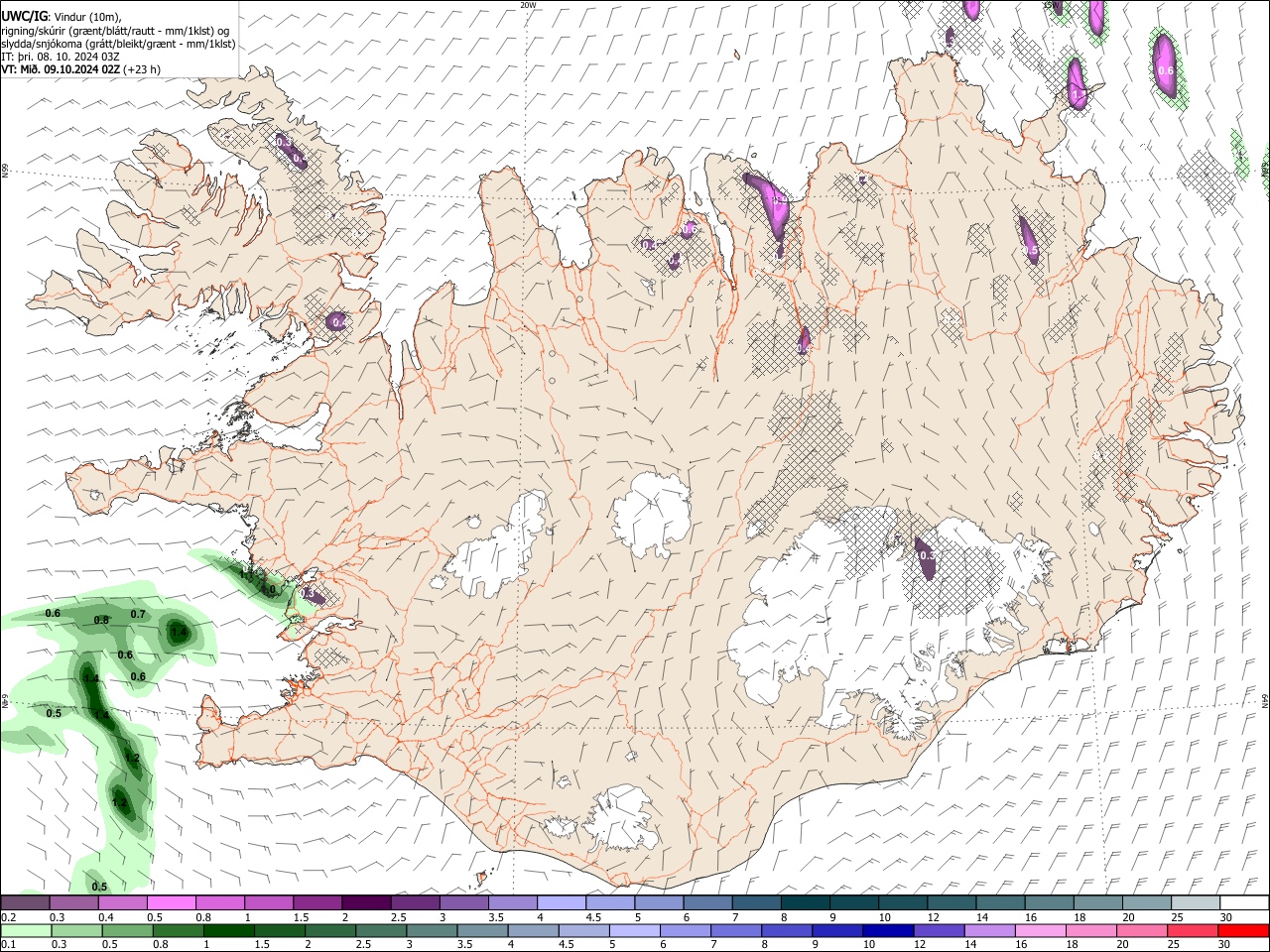The height and width of the screenshot is (952, 1270).
Task: Click the 'VT: Mið. 09.10.2024 02Z (+23 h)' line
Action: (80, 69)
